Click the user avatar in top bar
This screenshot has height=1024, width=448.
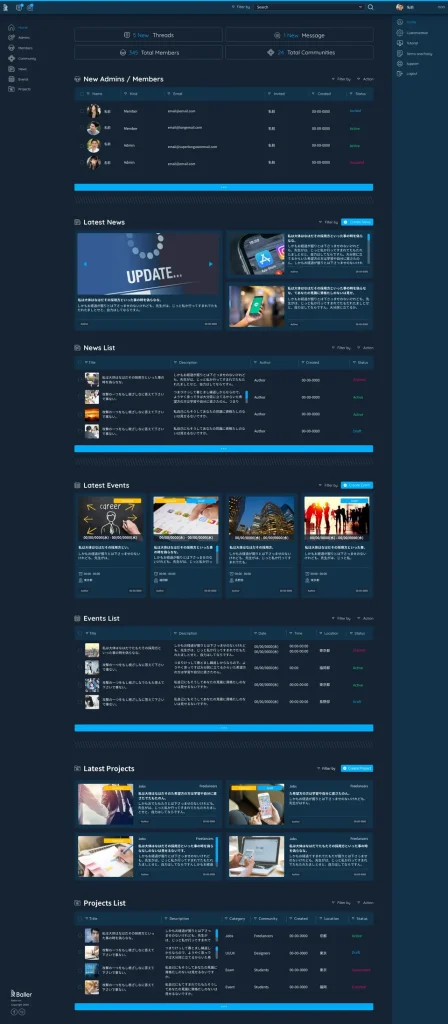point(400,7)
